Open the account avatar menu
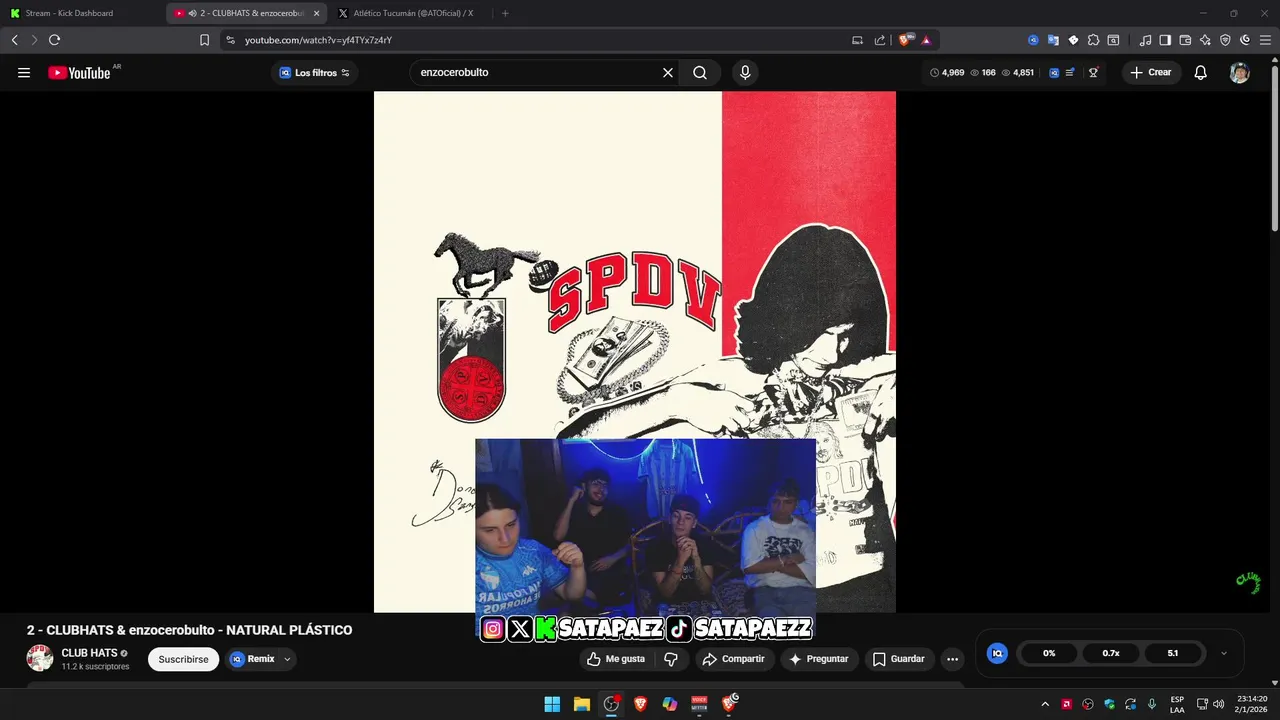Viewport: 1280px width, 720px height. point(1240,73)
